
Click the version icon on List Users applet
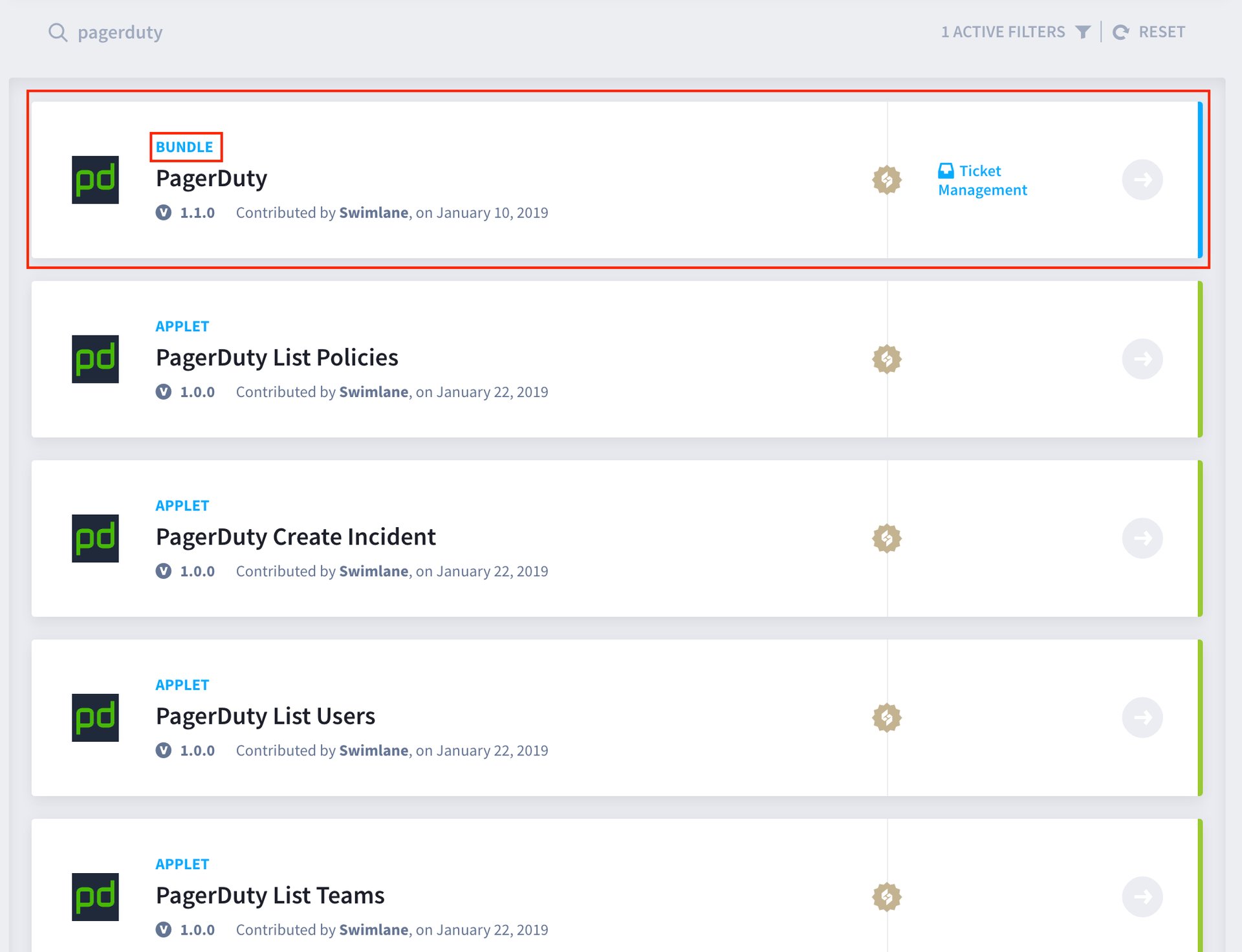[164, 750]
